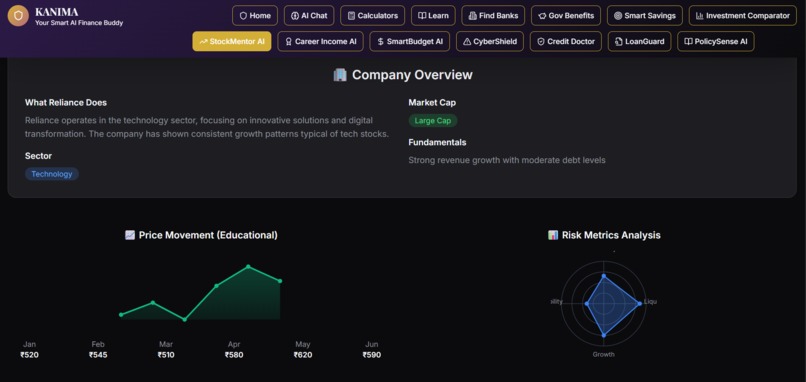Click the ₹580 April price value

click(234, 355)
